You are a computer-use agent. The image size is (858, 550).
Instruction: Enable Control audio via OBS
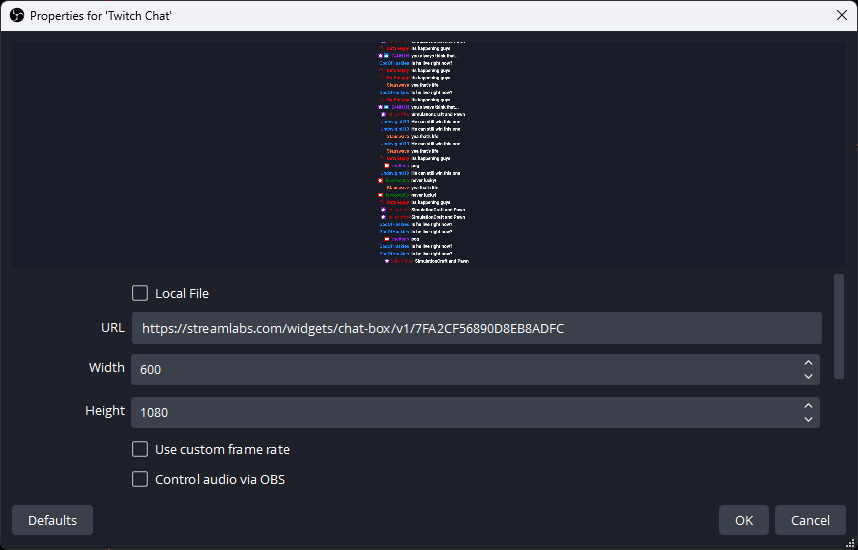click(x=140, y=479)
